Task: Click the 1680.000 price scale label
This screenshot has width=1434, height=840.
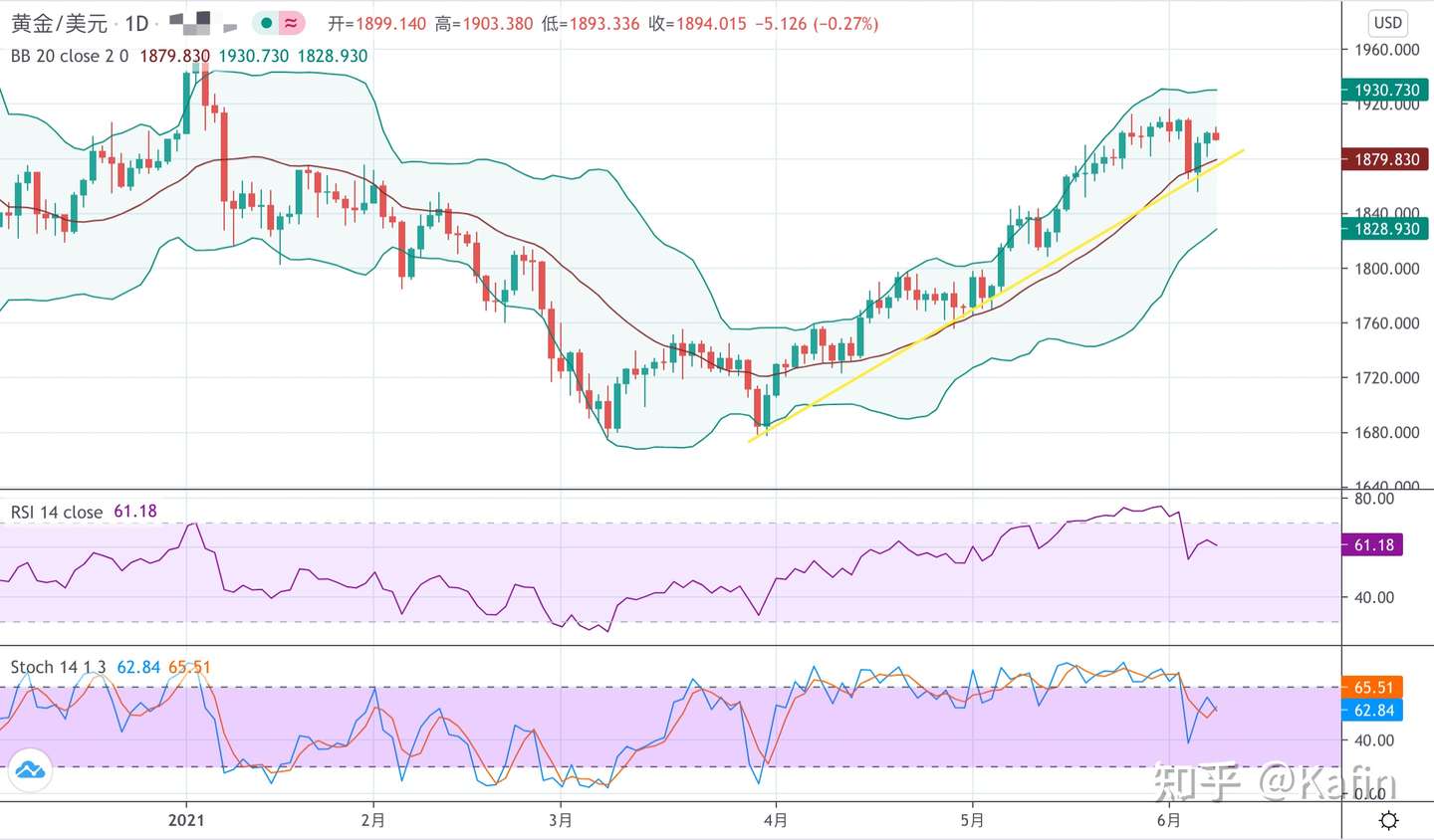Action: click(x=1386, y=433)
